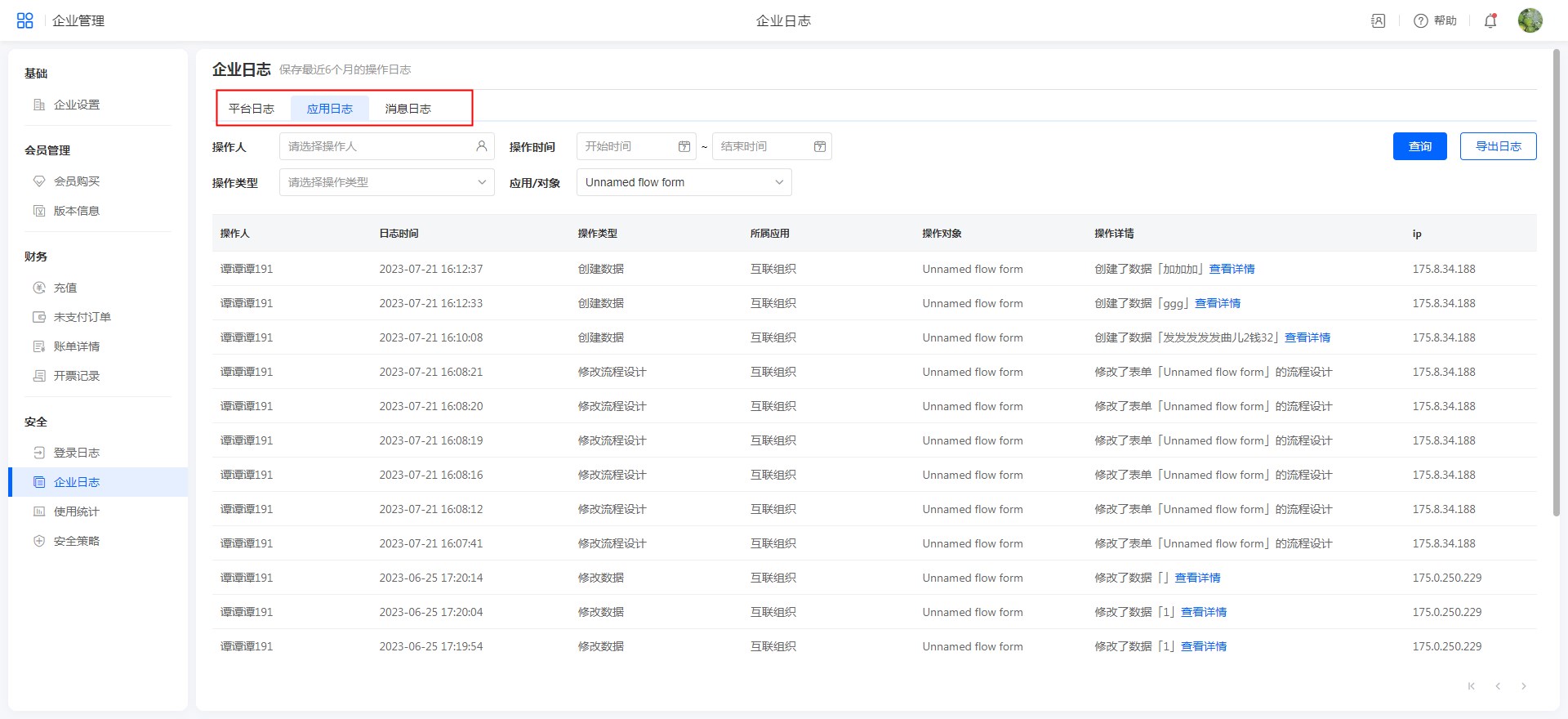Open 查看详情 link for 「加加加」 record
1568x719 pixels.
1232,269
